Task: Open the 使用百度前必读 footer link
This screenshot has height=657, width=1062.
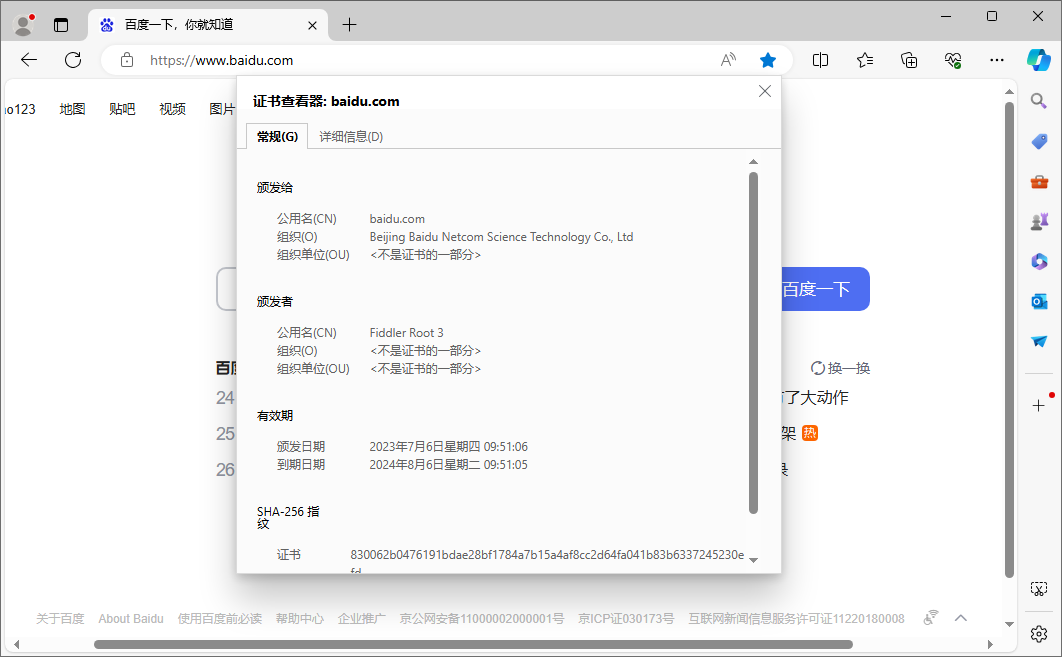Action: point(219,618)
